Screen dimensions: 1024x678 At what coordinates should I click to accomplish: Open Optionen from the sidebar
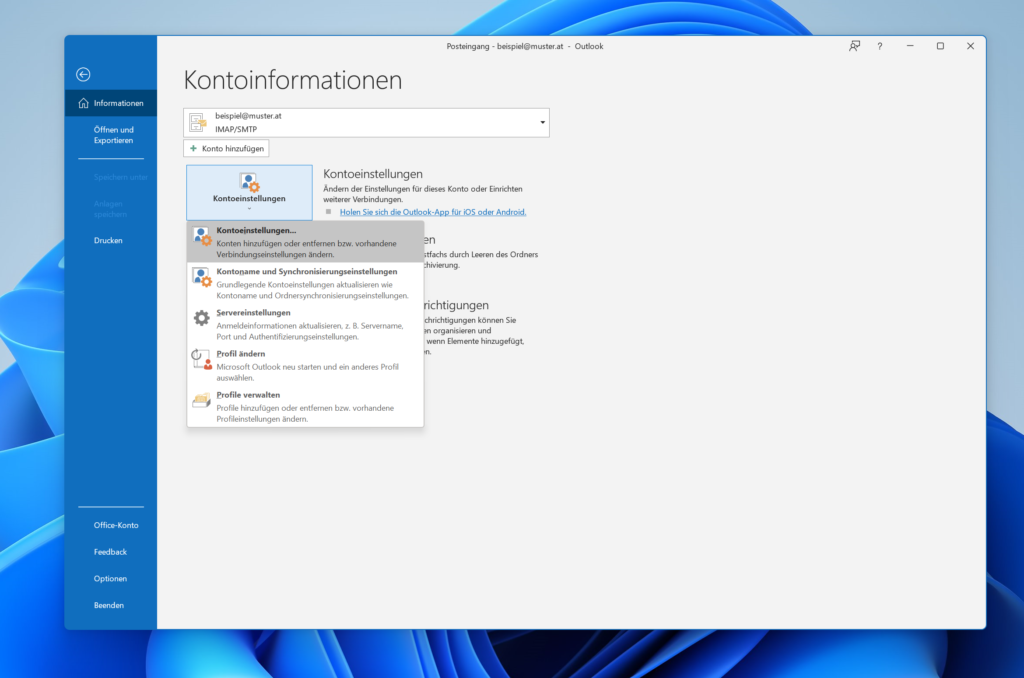(x=110, y=578)
